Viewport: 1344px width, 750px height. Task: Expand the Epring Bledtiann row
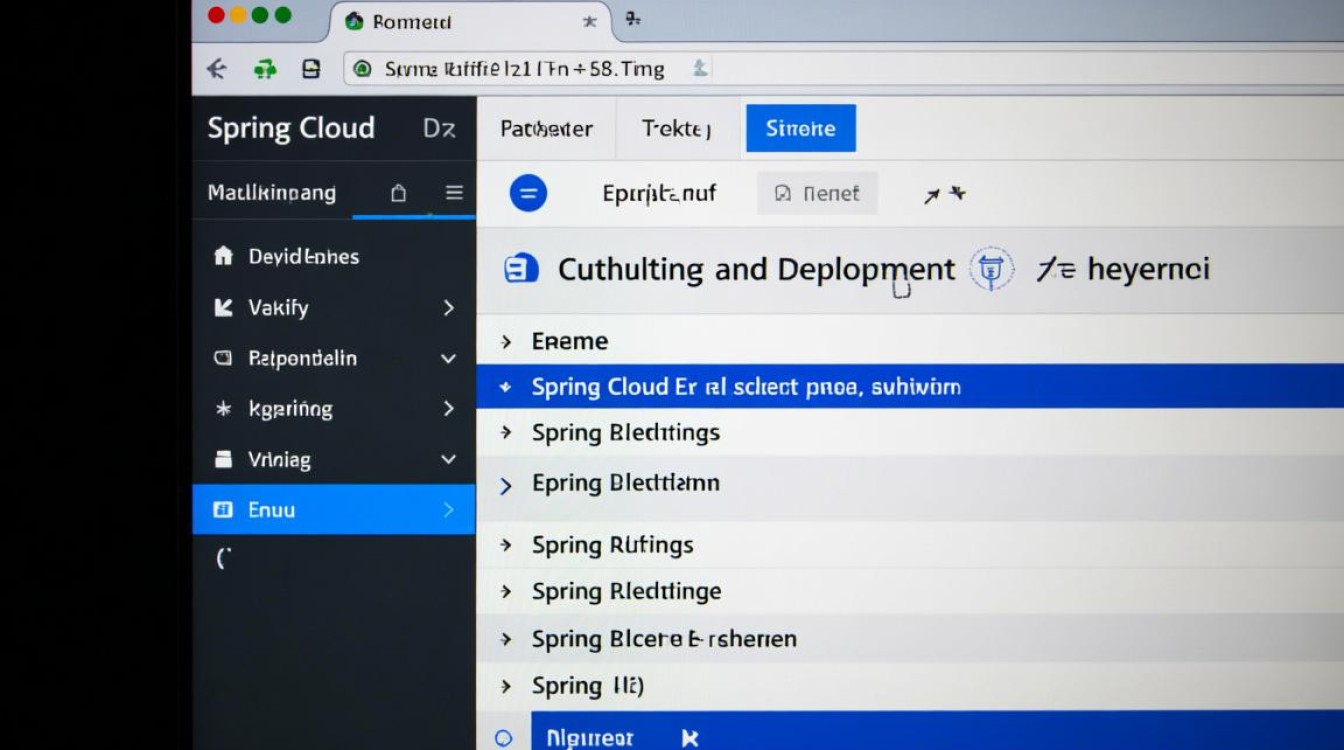pos(506,486)
